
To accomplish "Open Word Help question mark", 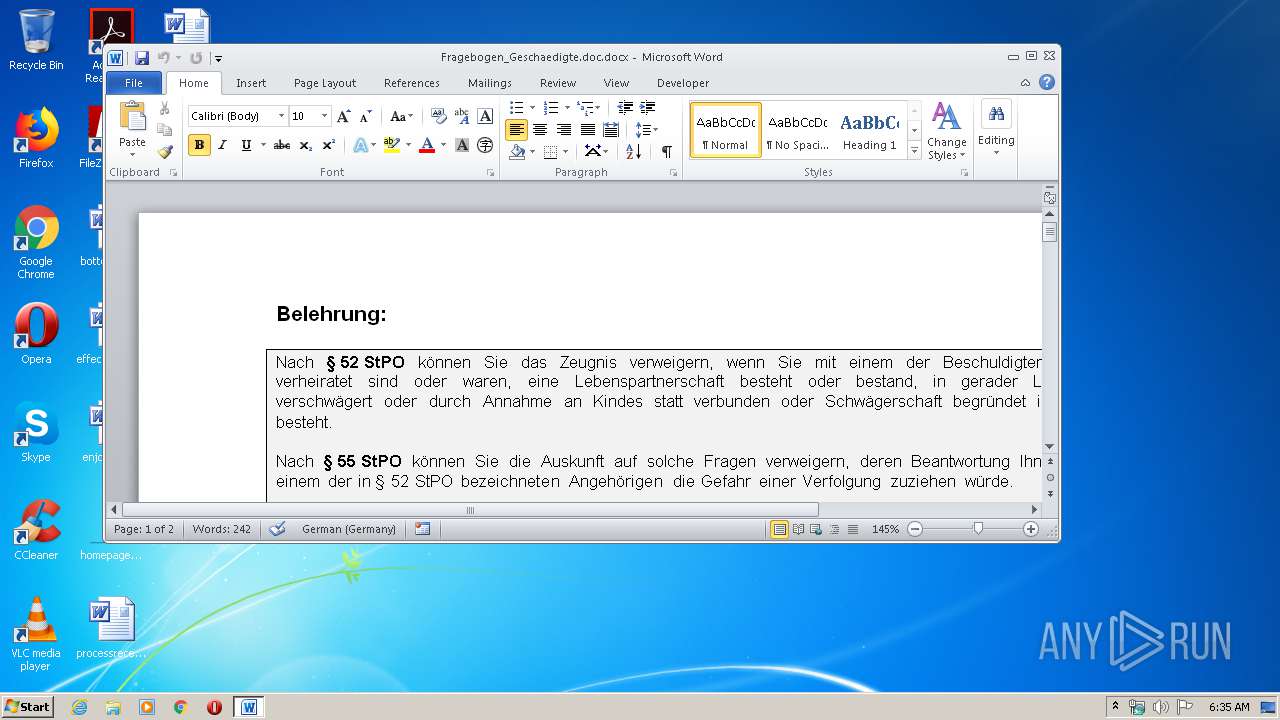I will pyautogui.click(x=1046, y=83).
